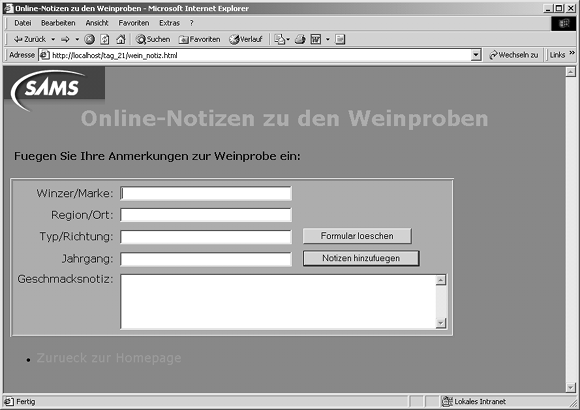The image size is (580, 410).
Task: Follow the Zurueck zur Homepage link
Action: 109,358
